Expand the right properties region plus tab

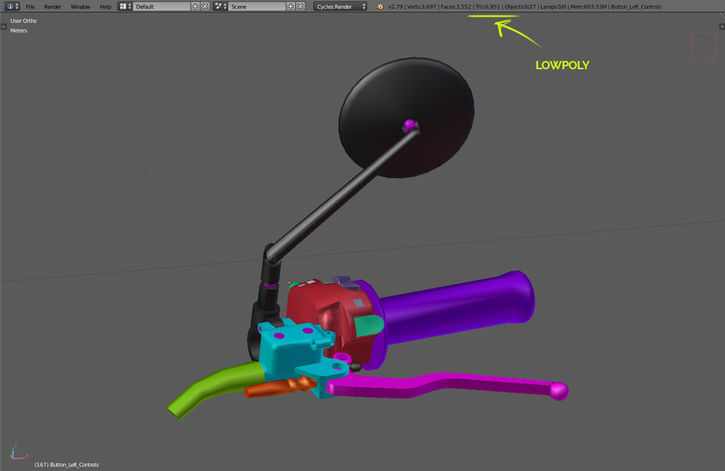(x=722, y=27)
